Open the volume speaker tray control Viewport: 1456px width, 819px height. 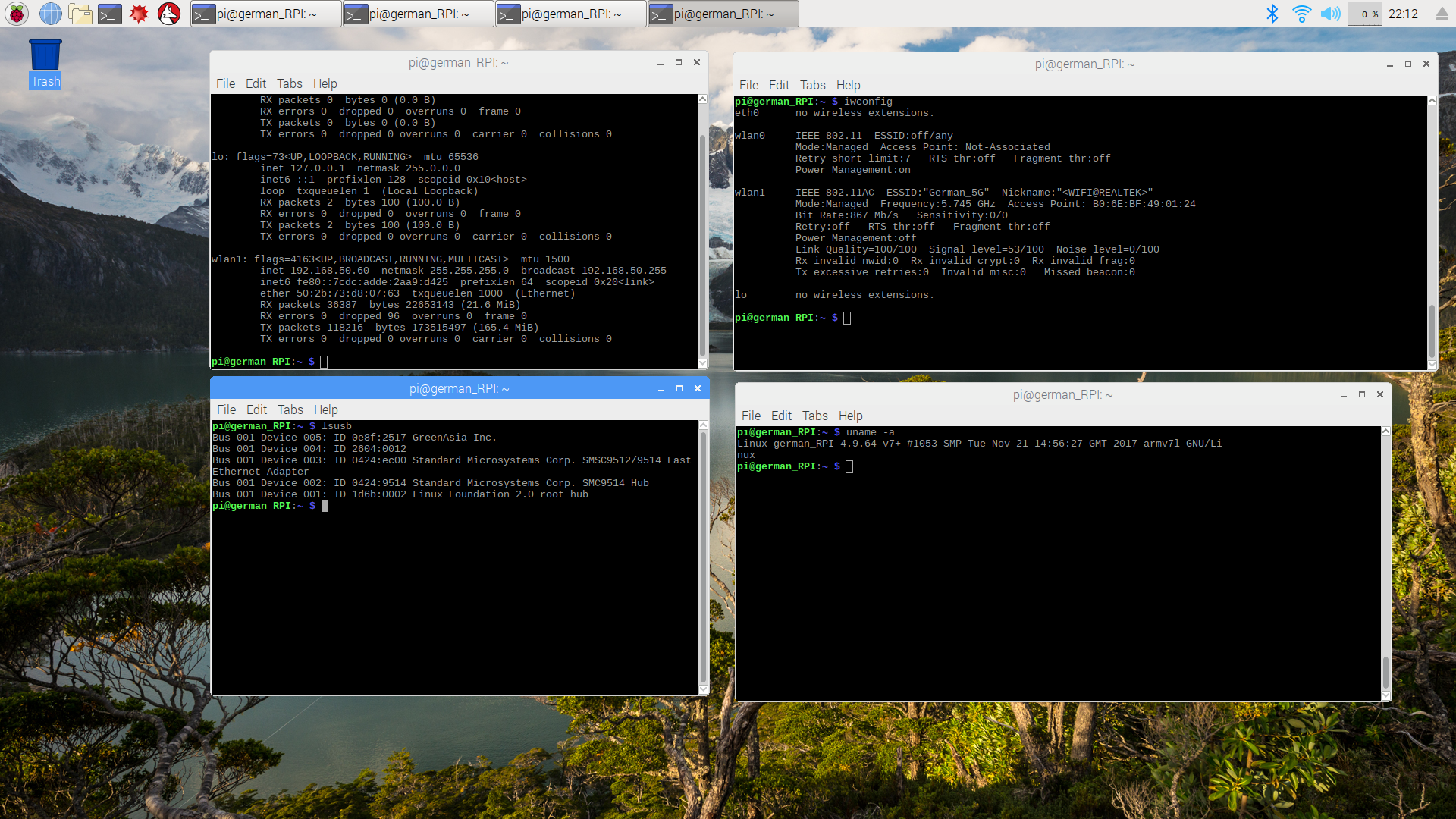(1330, 14)
